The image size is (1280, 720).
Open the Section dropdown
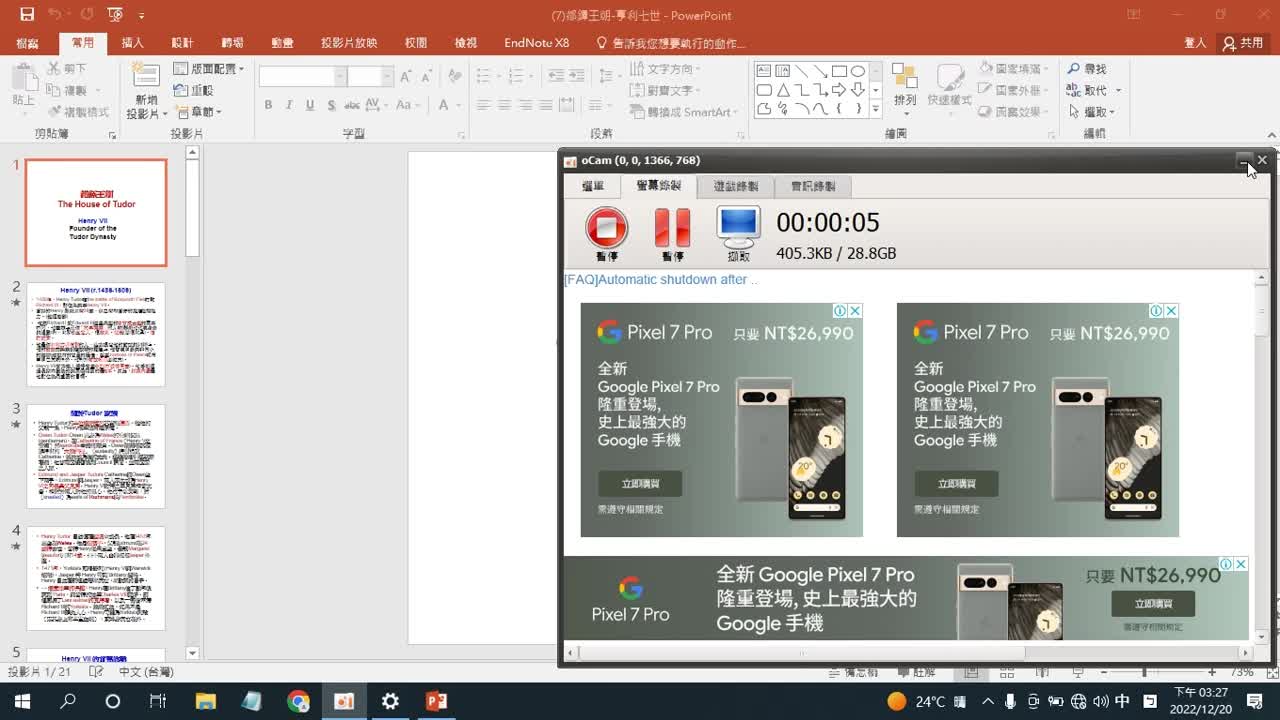point(198,112)
